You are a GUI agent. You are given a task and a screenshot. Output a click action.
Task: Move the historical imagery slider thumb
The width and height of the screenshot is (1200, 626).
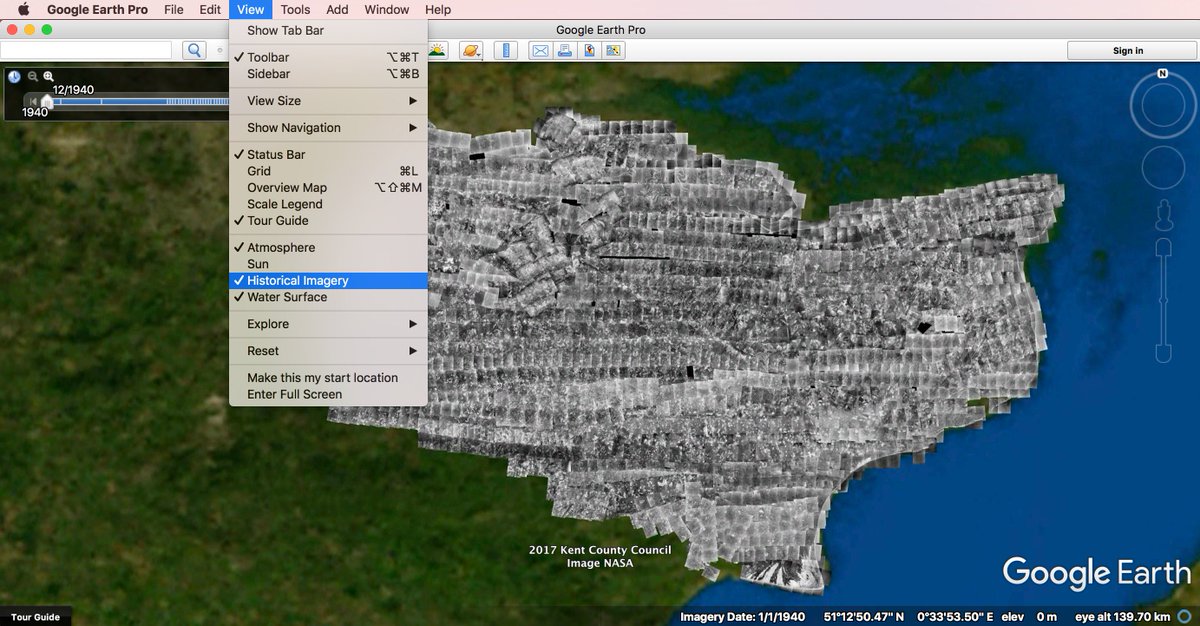(47, 101)
